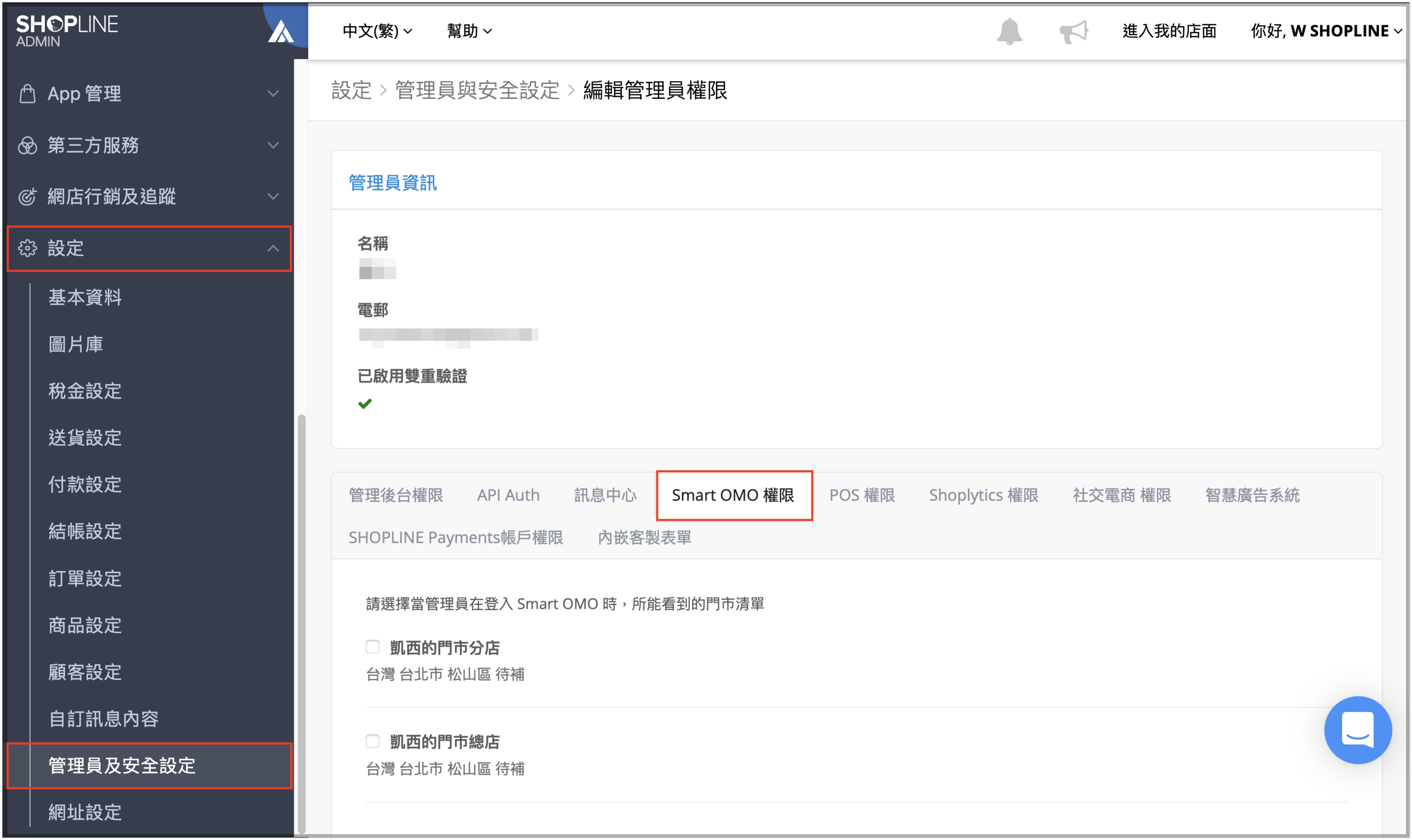Open the announcements megaphone icon

(x=1074, y=32)
